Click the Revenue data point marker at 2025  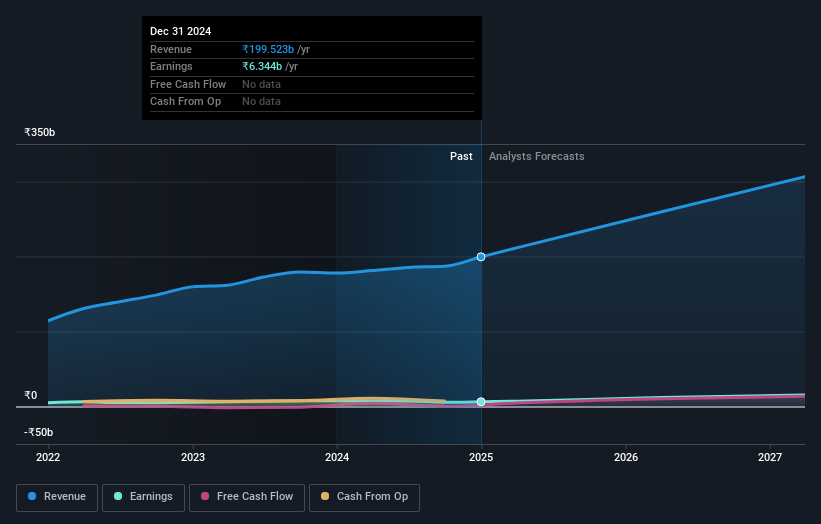pyautogui.click(x=481, y=257)
